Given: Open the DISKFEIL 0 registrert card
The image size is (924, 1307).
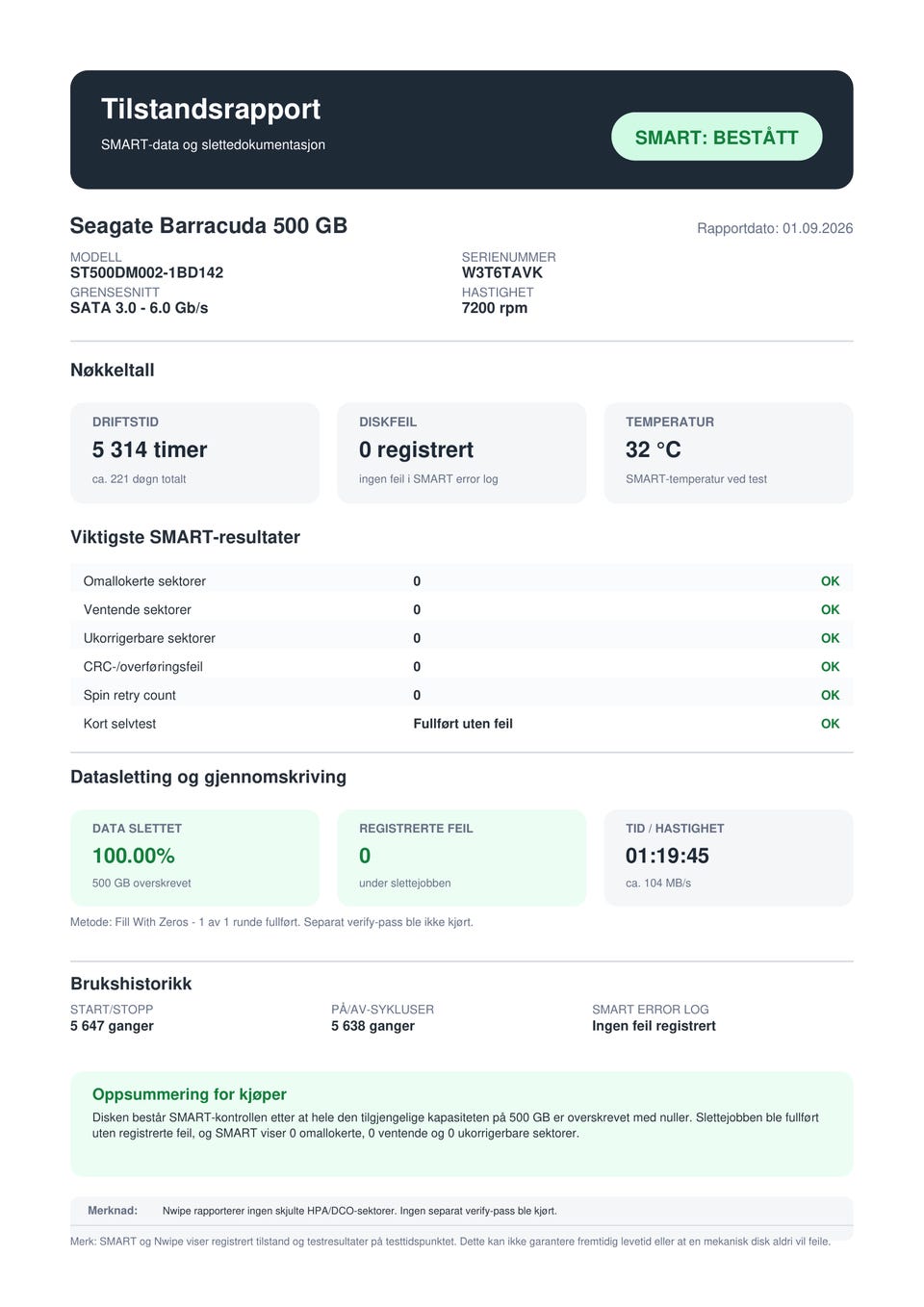Looking at the screenshot, I should [461, 452].
